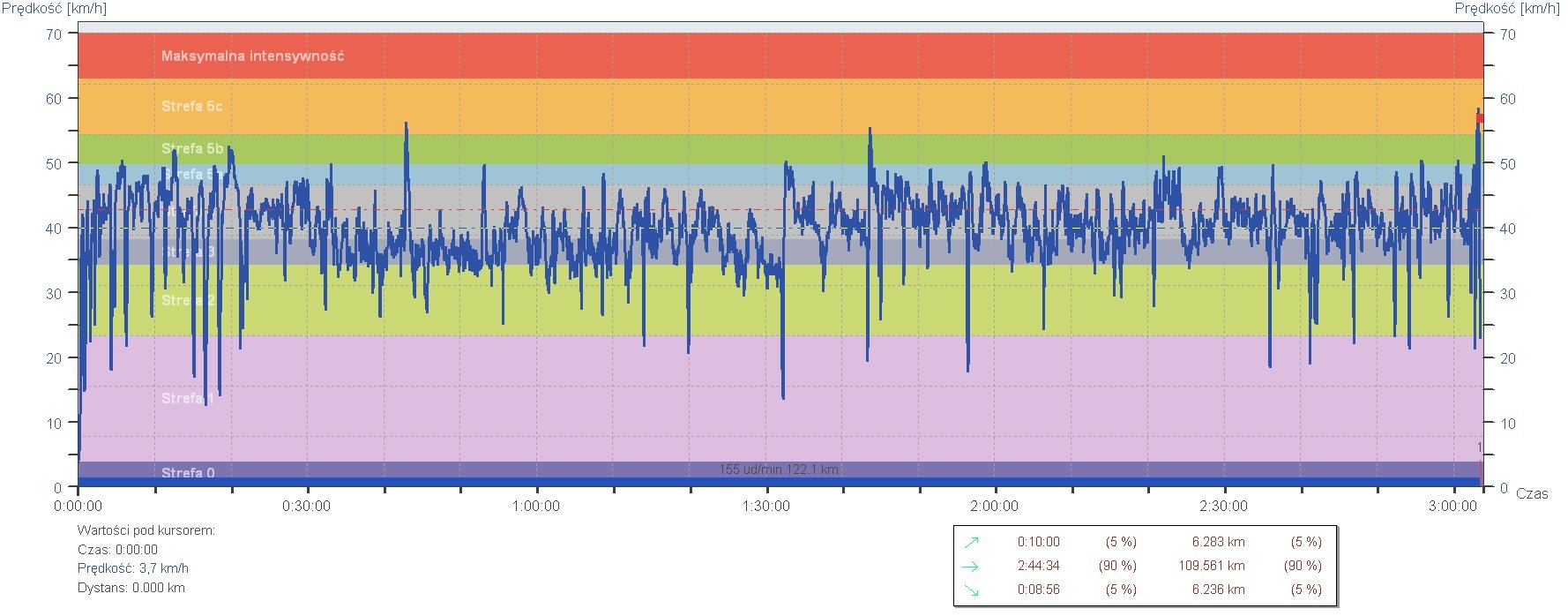Click the uphill arrow icon in the summary box
The height and width of the screenshot is (616, 1568).
click(971, 542)
